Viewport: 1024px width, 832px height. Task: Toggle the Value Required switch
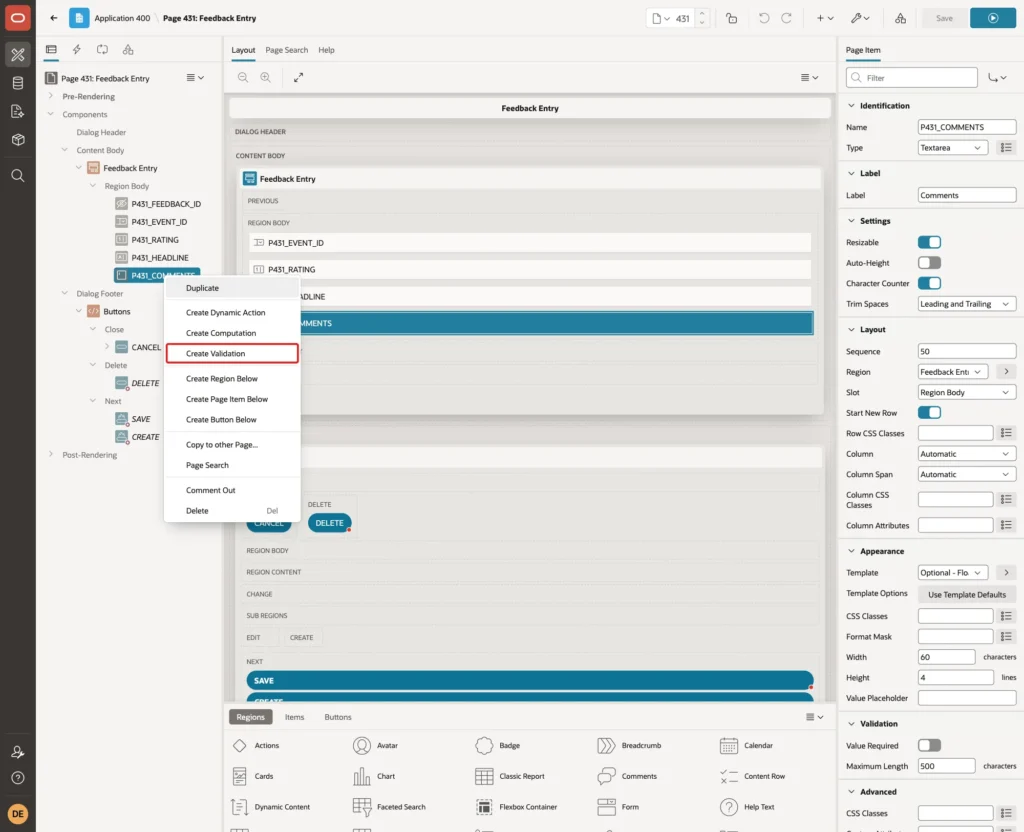[x=929, y=745]
